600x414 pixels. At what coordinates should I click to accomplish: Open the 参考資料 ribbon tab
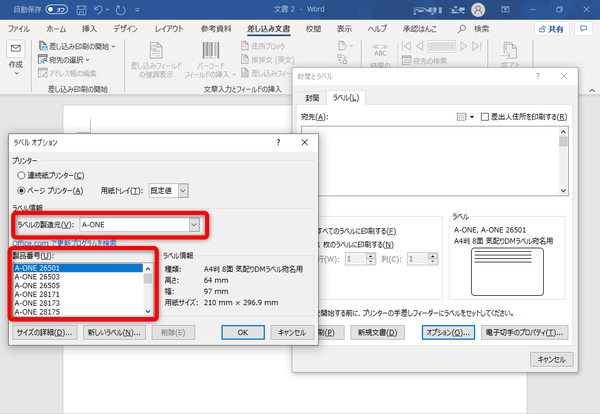coord(216,29)
